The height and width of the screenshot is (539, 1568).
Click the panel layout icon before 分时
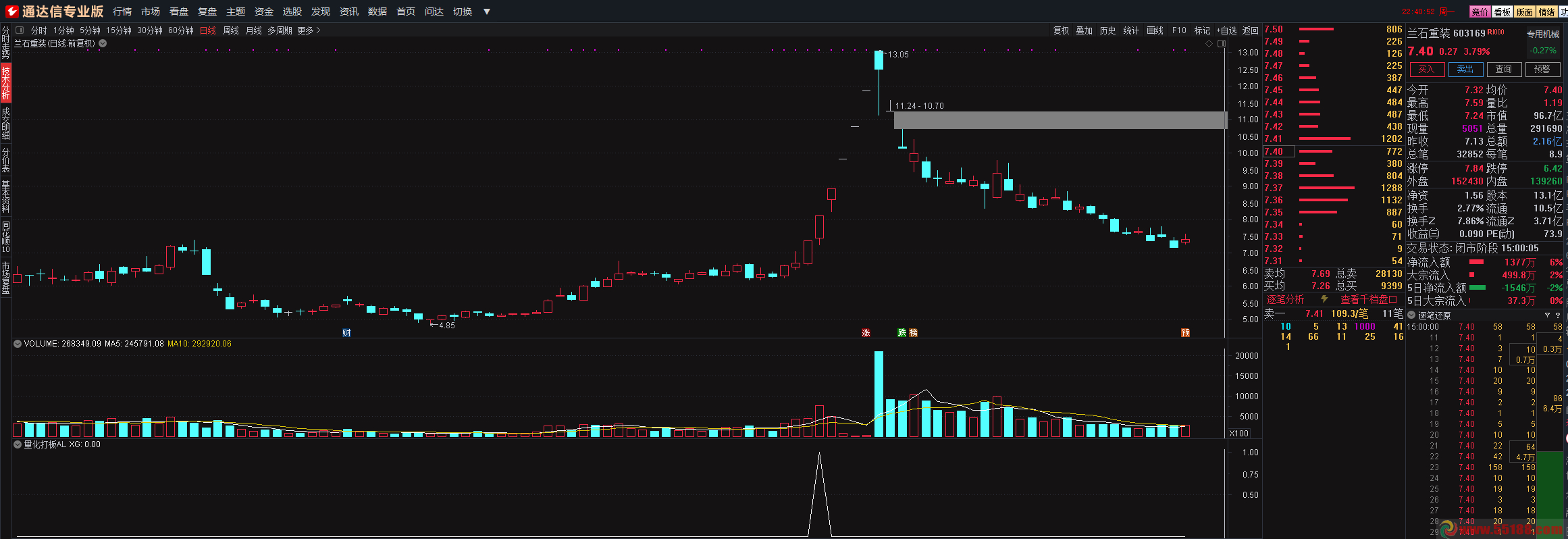pyautogui.click(x=20, y=30)
